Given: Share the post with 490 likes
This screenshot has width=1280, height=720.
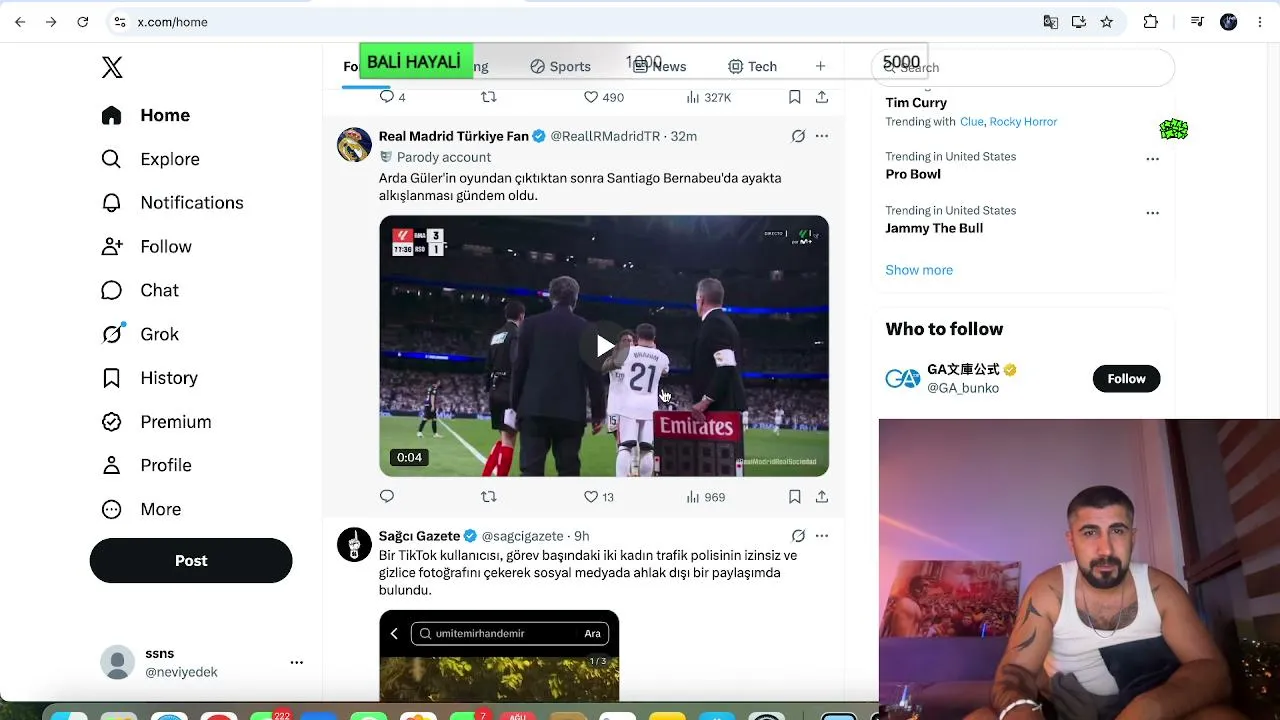Looking at the screenshot, I should coord(822,97).
